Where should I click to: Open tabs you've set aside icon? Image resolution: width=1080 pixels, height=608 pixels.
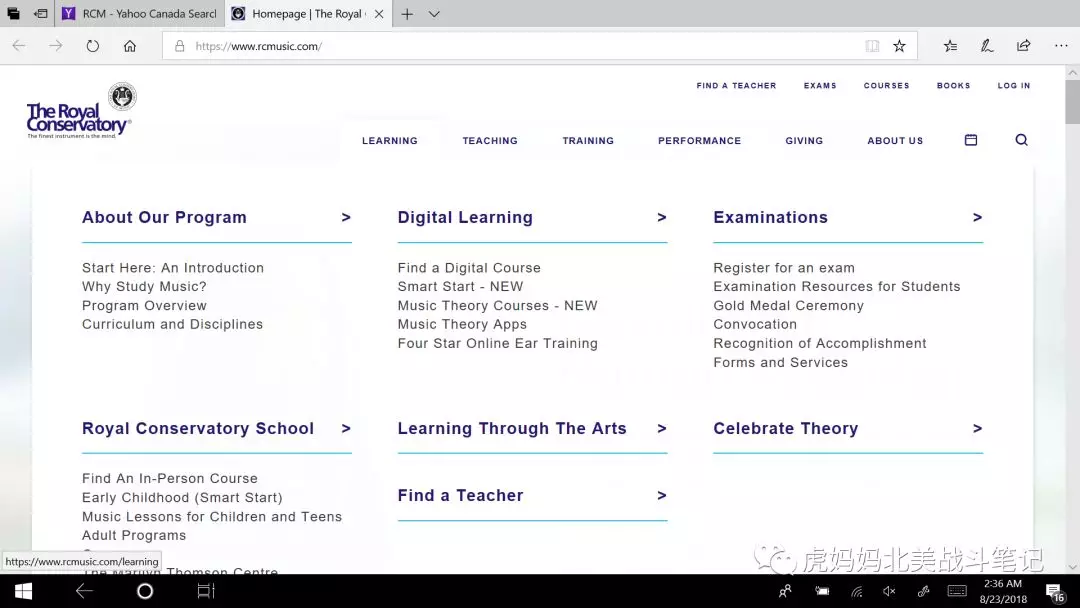coord(13,14)
